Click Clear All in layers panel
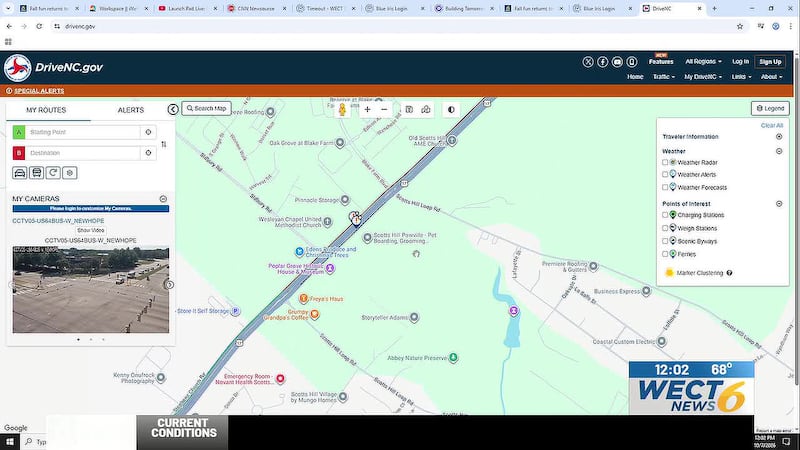The image size is (800, 450). (x=771, y=126)
